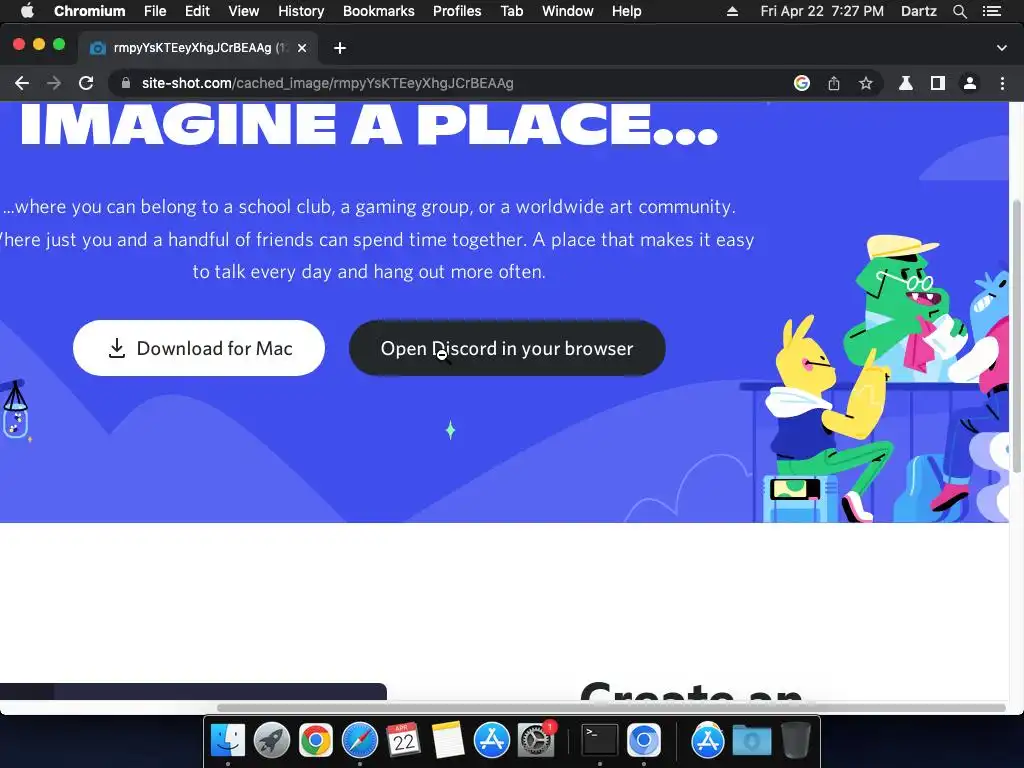Open Finder from the Dock

click(228, 740)
